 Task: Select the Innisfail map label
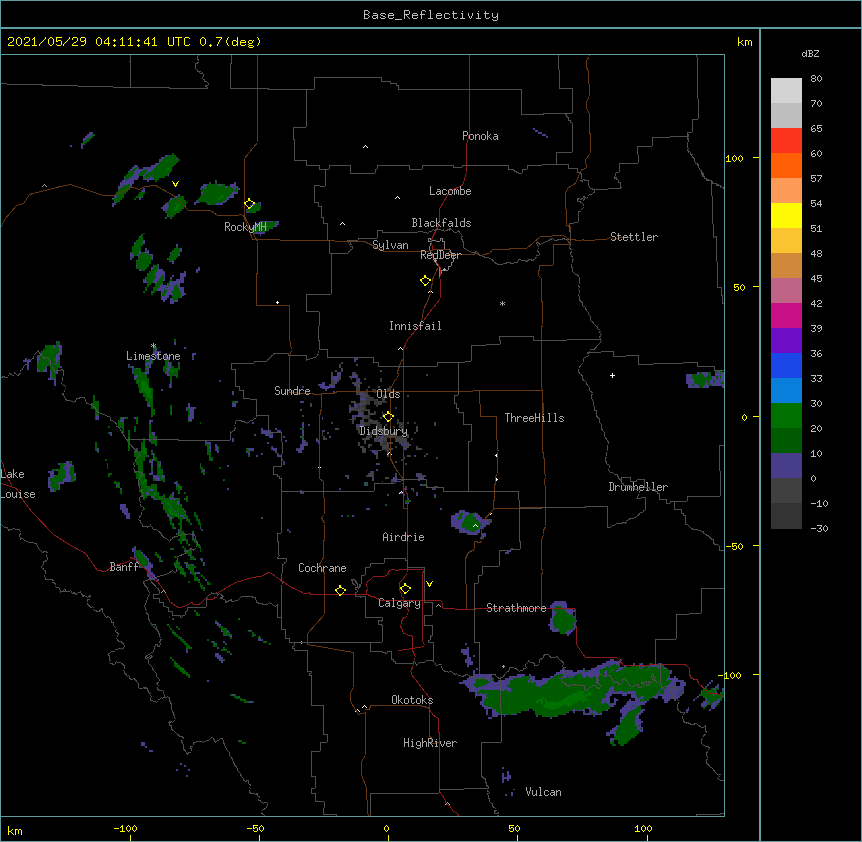[415, 326]
